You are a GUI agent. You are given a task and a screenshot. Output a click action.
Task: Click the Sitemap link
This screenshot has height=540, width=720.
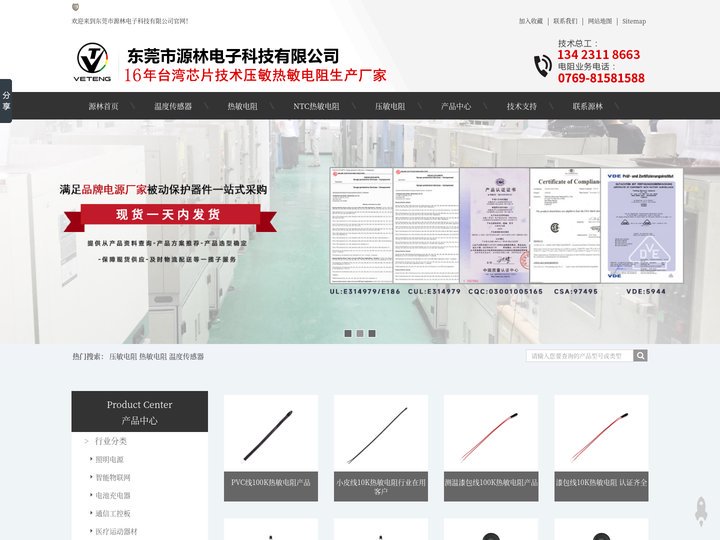click(634, 21)
